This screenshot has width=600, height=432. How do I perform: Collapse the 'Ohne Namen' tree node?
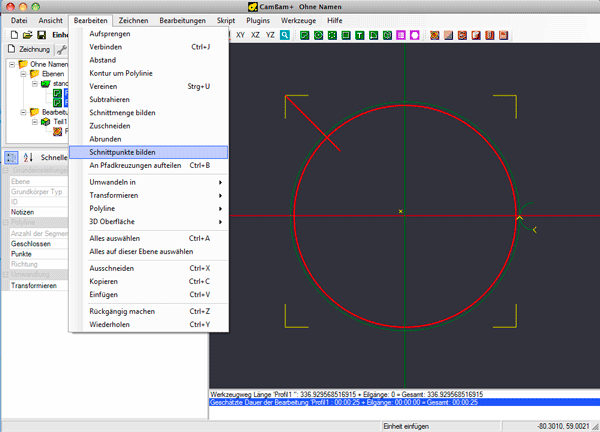coord(11,64)
